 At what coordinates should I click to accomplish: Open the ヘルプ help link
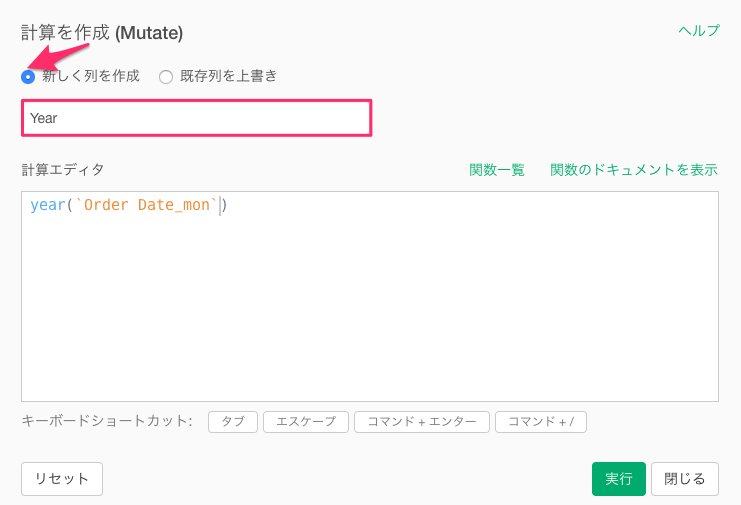coord(698,30)
